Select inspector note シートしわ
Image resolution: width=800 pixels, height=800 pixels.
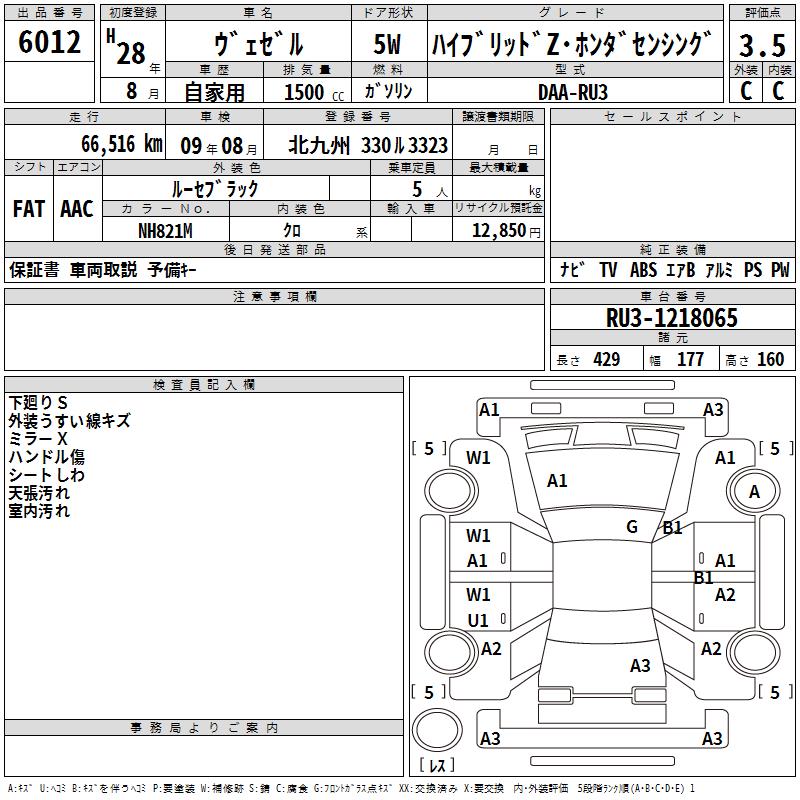(46, 475)
